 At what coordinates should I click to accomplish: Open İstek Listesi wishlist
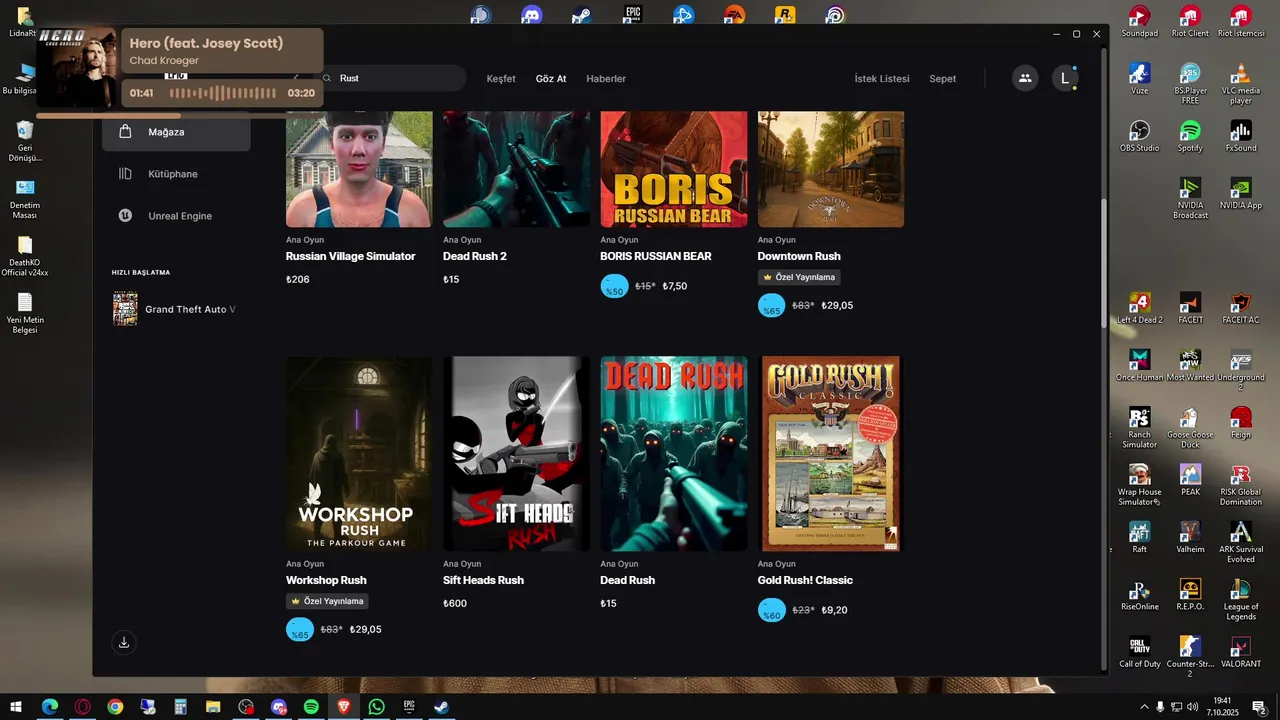(882, 79)
